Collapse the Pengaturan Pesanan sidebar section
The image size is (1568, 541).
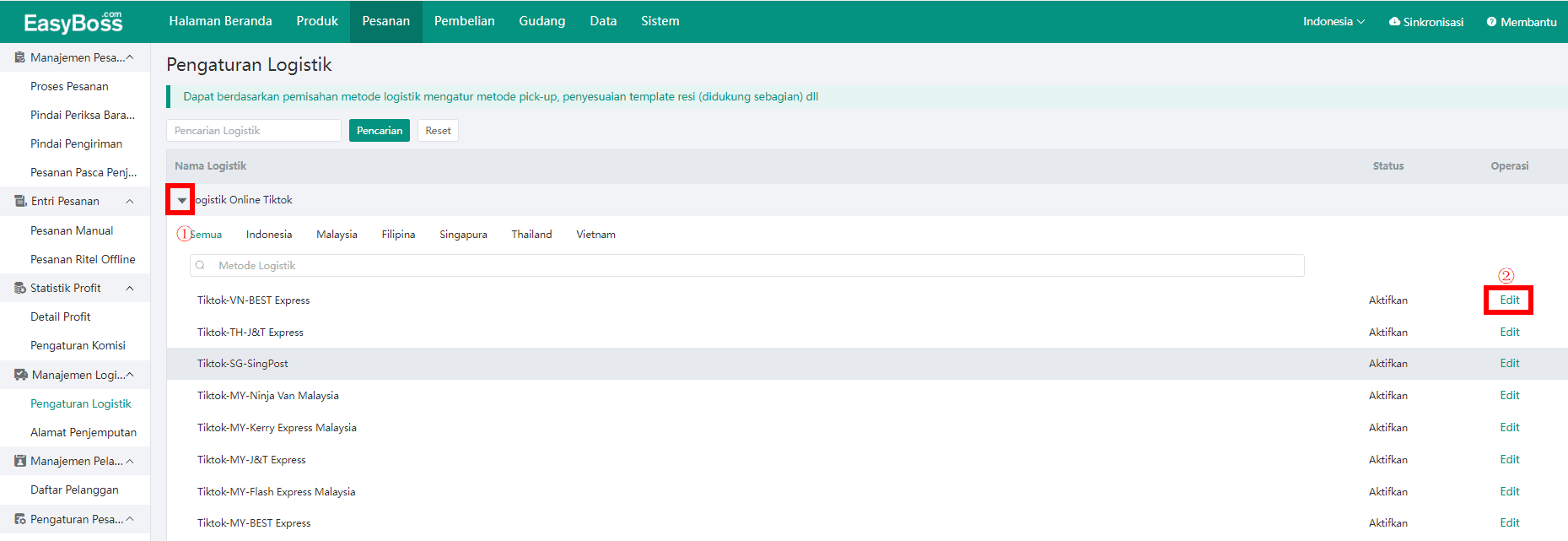pyautogui.click(x=130, y=519)
